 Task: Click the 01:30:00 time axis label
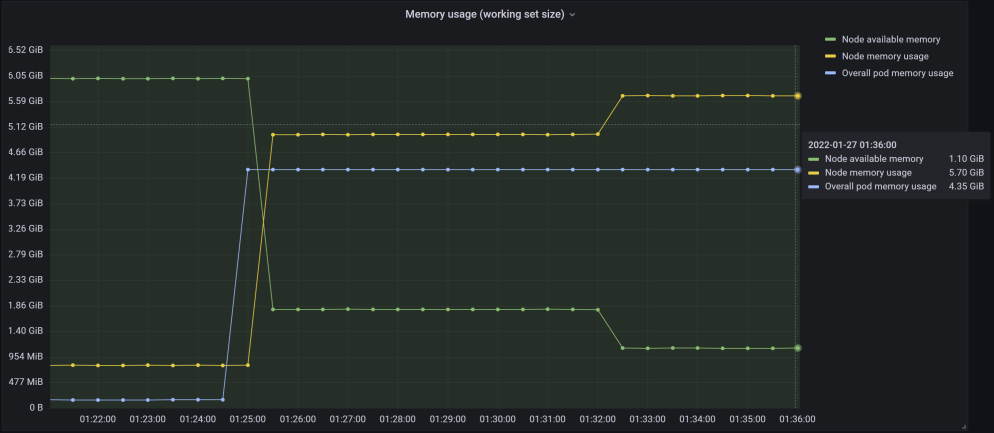coord(497,419)
